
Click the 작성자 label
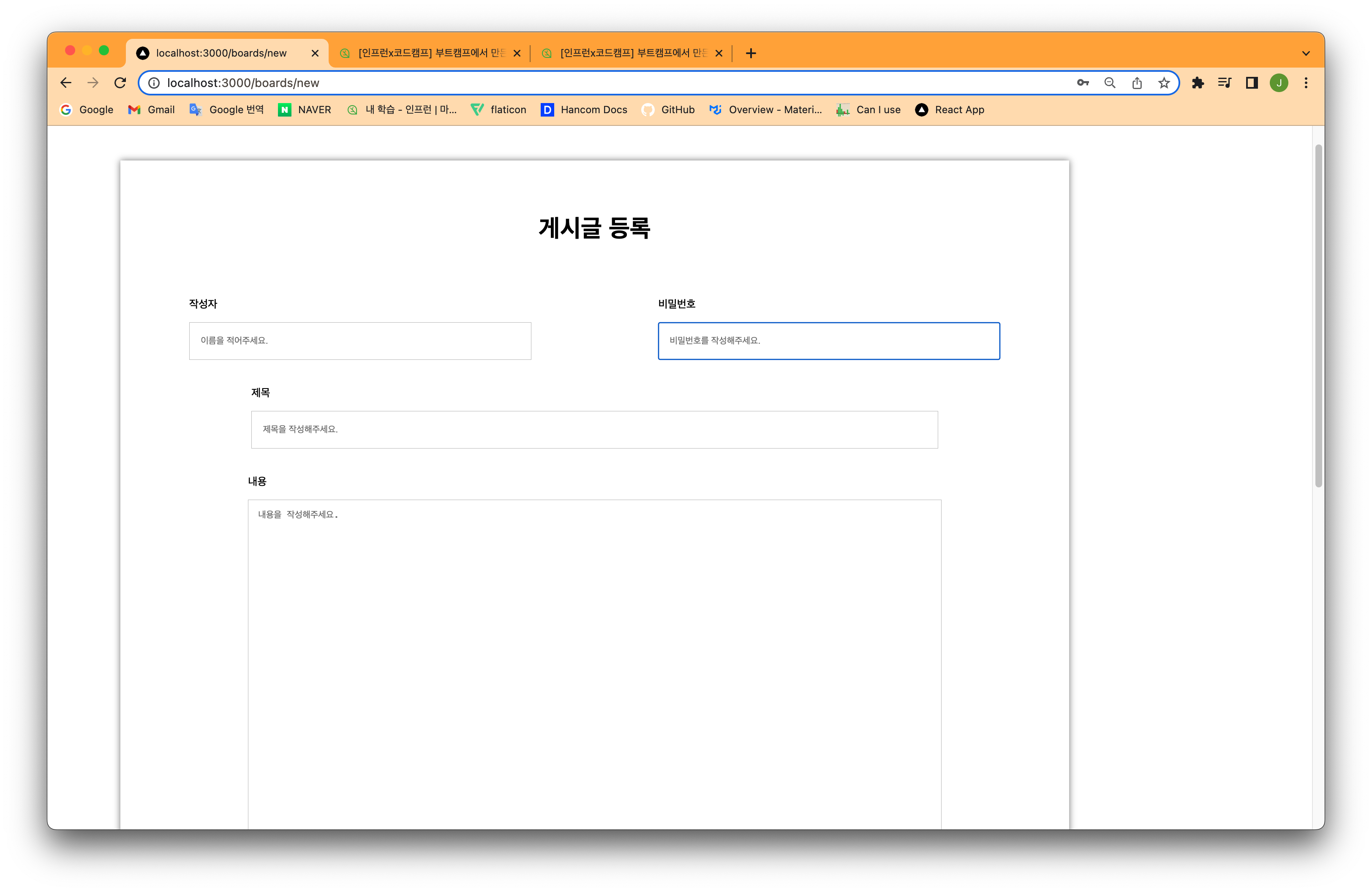click(203, 304)
